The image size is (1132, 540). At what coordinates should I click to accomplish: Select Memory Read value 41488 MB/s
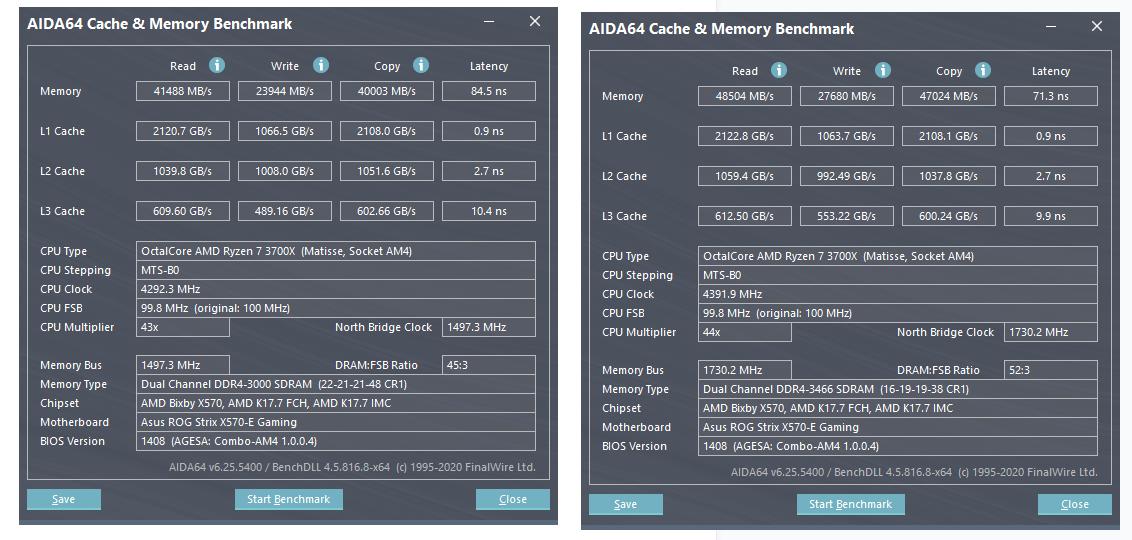coord(183,91)
